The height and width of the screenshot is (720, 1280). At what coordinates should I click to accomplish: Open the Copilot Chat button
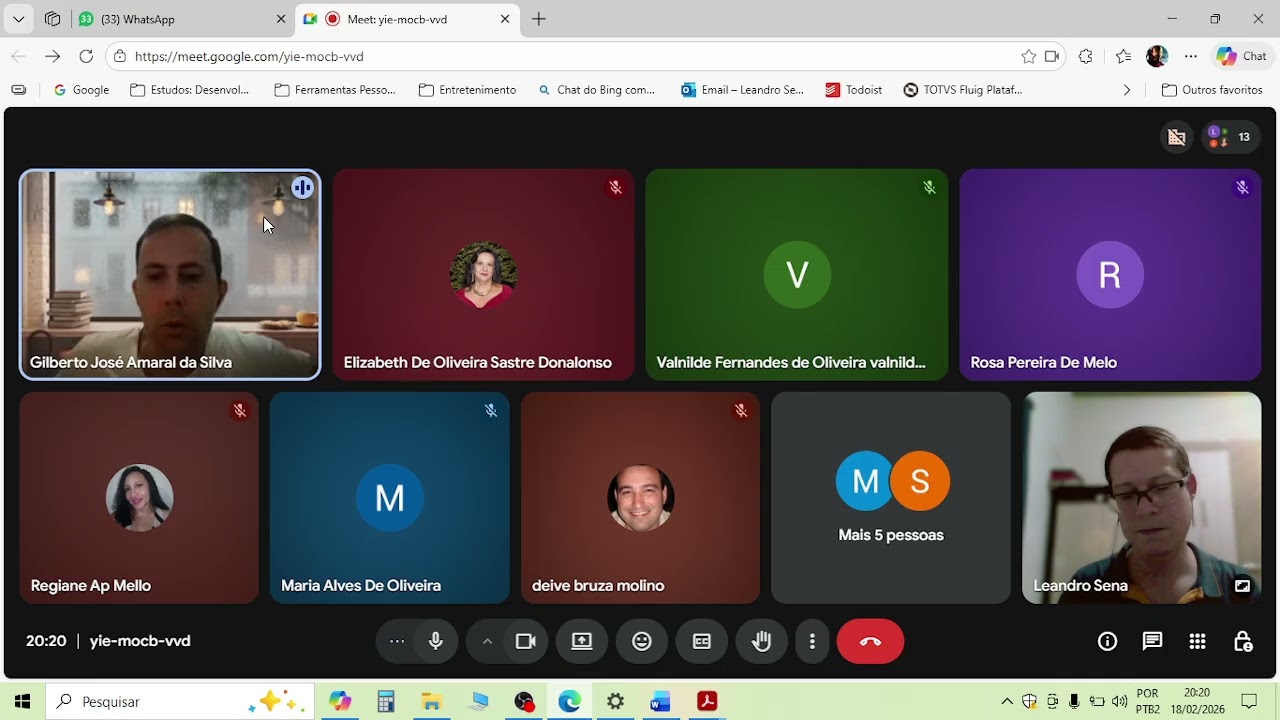point(1241,57)
